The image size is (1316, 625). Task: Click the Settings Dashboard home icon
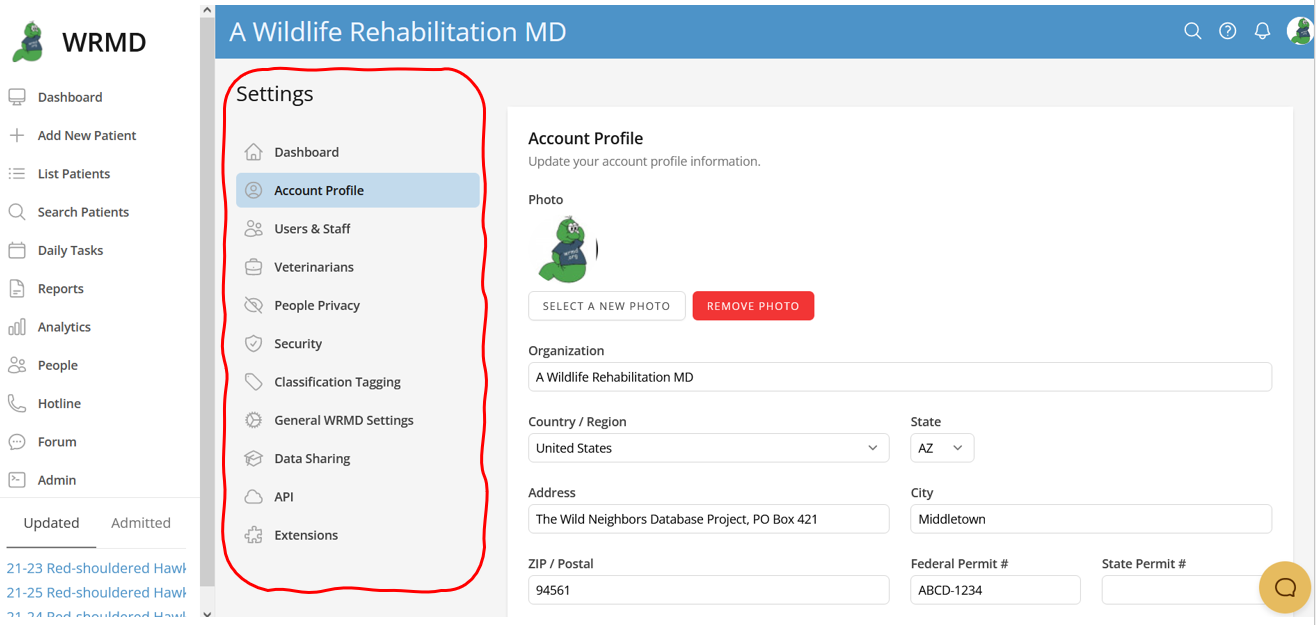click(x=254, y=152)
